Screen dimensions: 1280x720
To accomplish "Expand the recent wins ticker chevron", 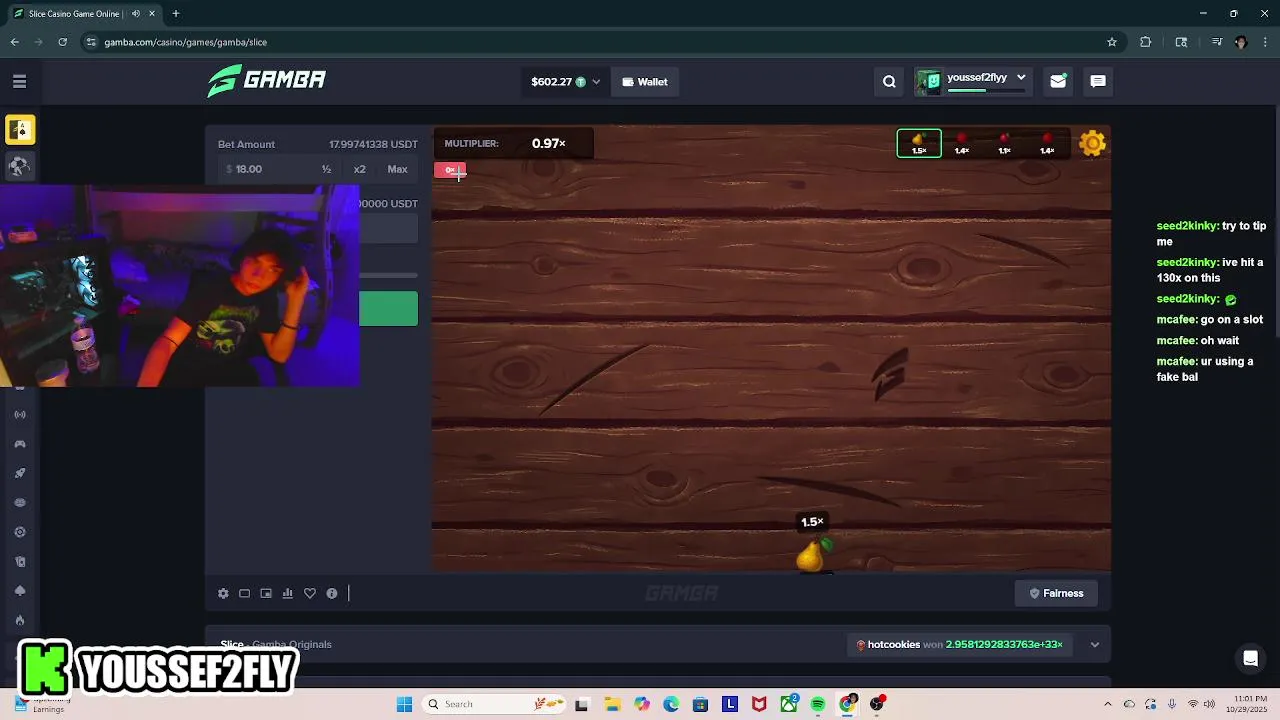I will [x=1095, y=645].
